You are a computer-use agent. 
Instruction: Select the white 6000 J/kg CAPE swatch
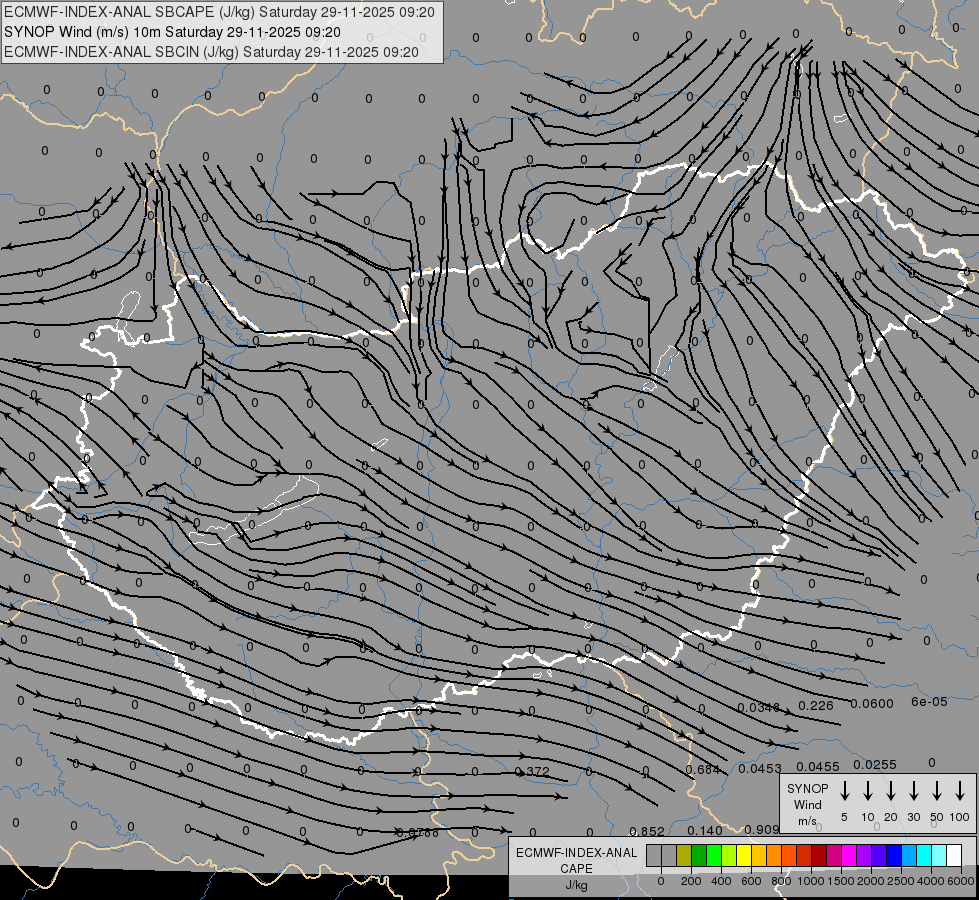point(955,855)
